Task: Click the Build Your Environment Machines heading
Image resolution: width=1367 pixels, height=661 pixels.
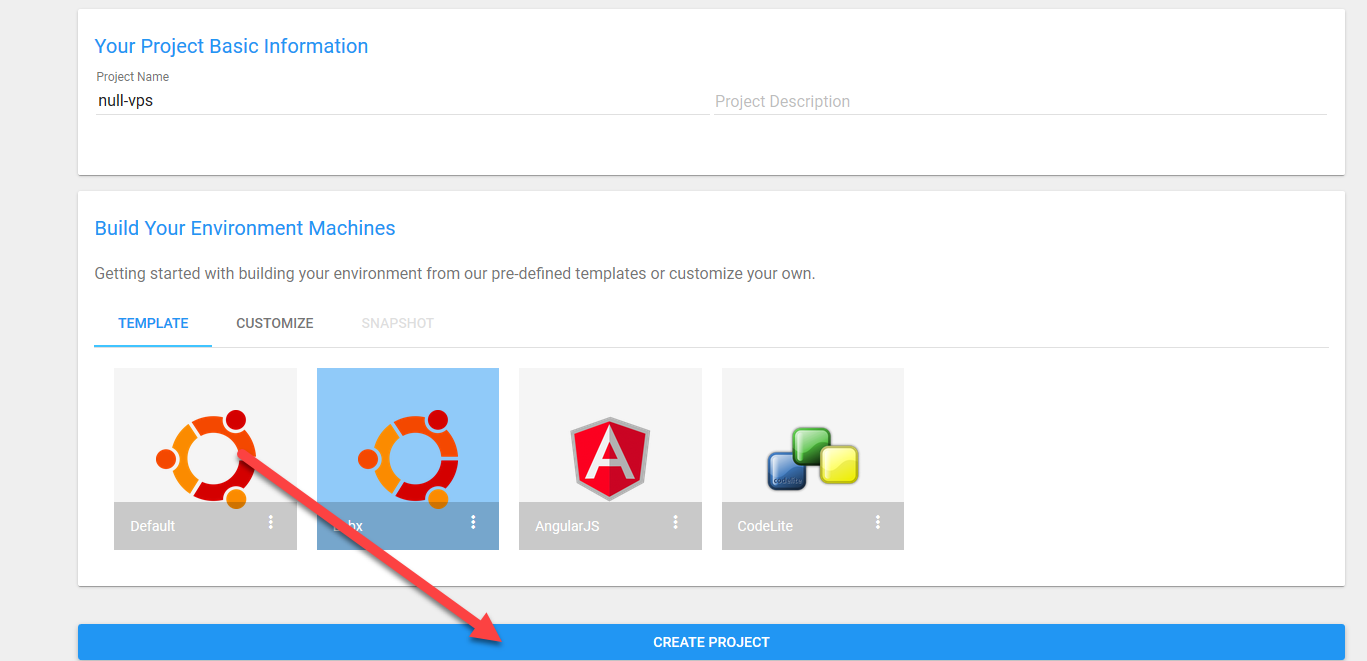Action: coord(245,228)
